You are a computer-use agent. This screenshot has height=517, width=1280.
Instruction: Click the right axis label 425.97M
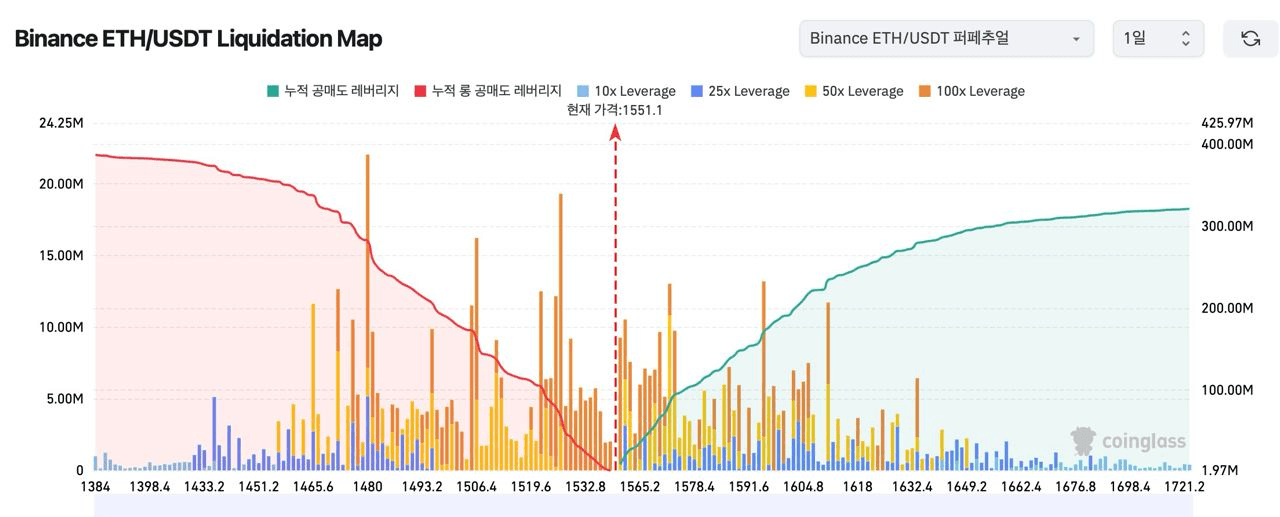(x=1227, y=123)
